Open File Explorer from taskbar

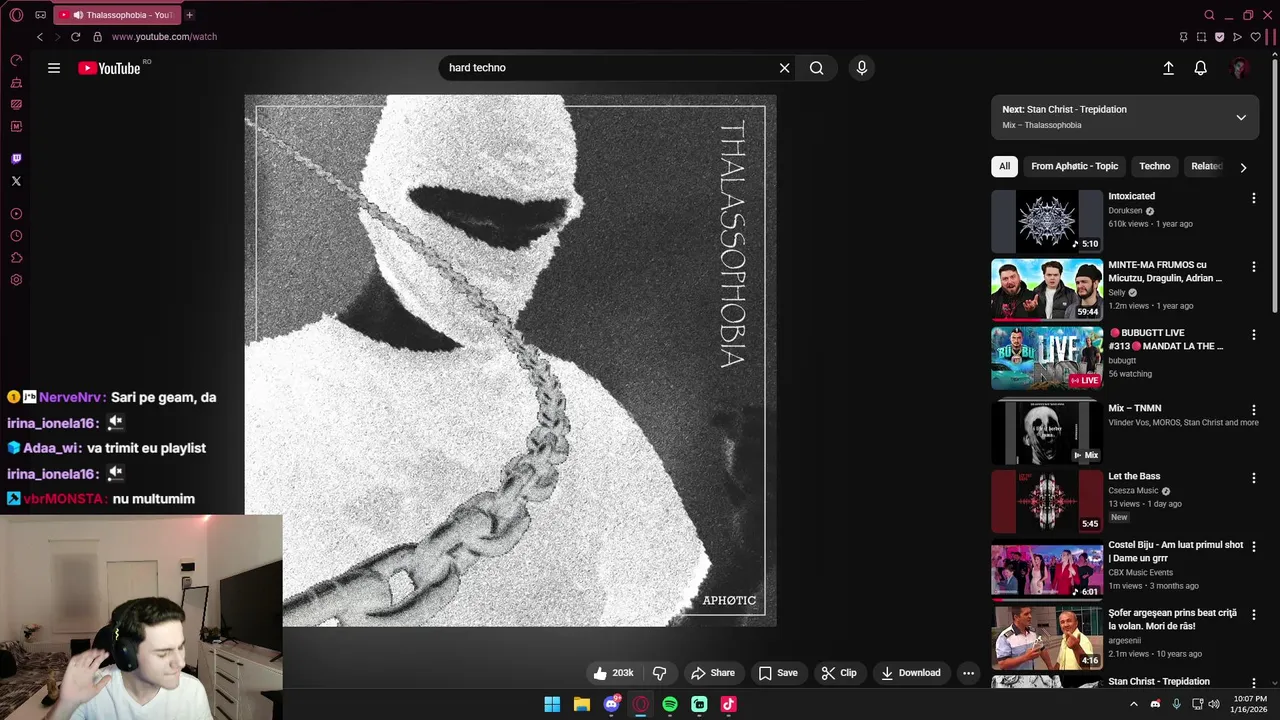click(581, 704)
